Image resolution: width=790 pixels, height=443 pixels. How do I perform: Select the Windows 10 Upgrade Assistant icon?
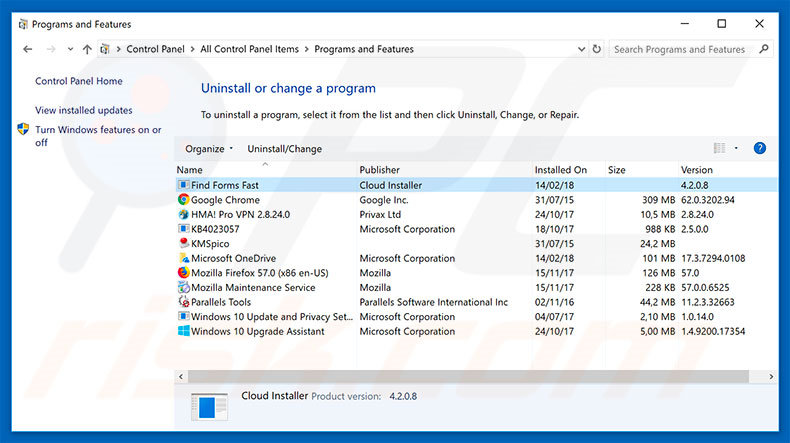click(x=184, y=331)
